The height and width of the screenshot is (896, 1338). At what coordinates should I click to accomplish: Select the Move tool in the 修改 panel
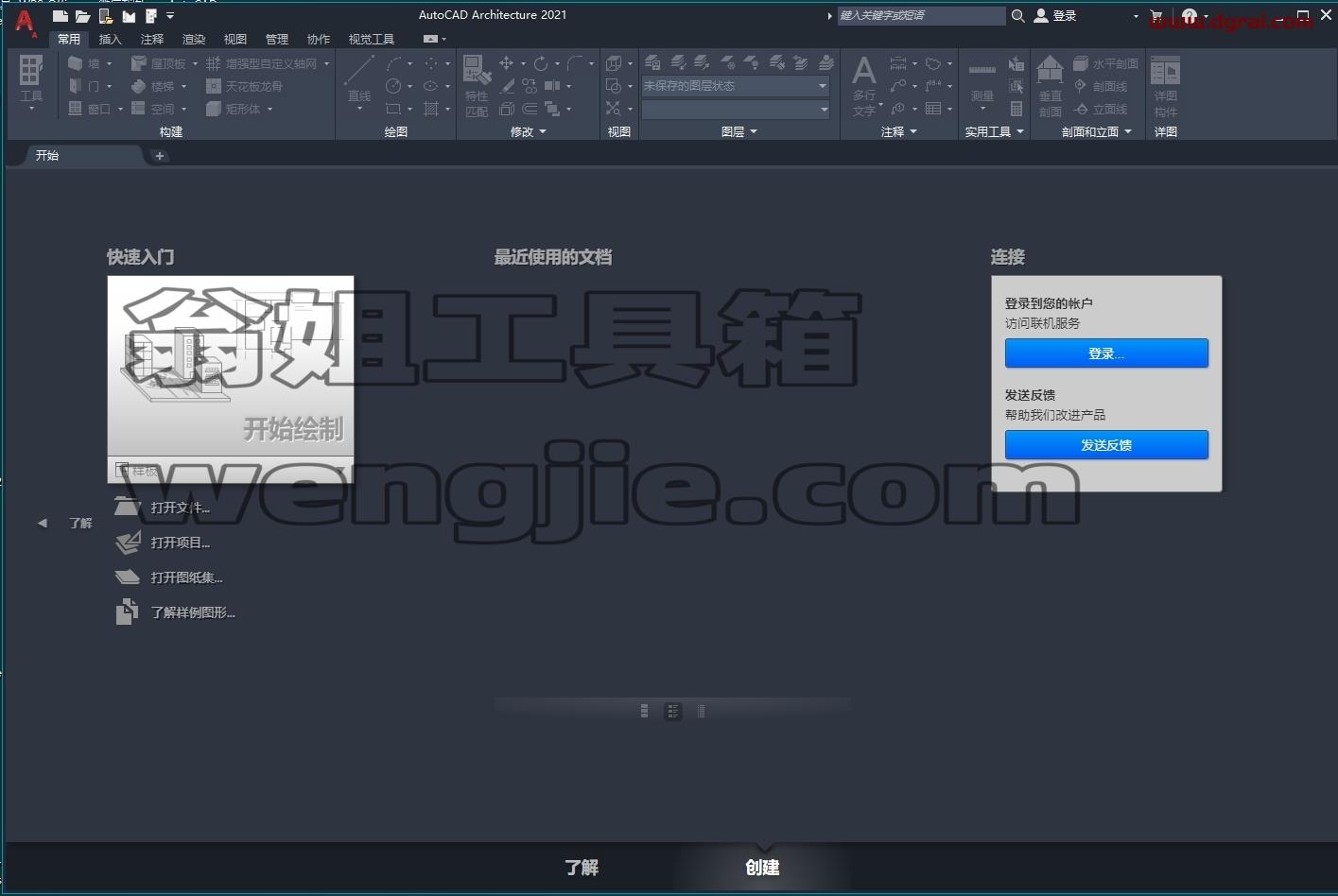[507, 63]
